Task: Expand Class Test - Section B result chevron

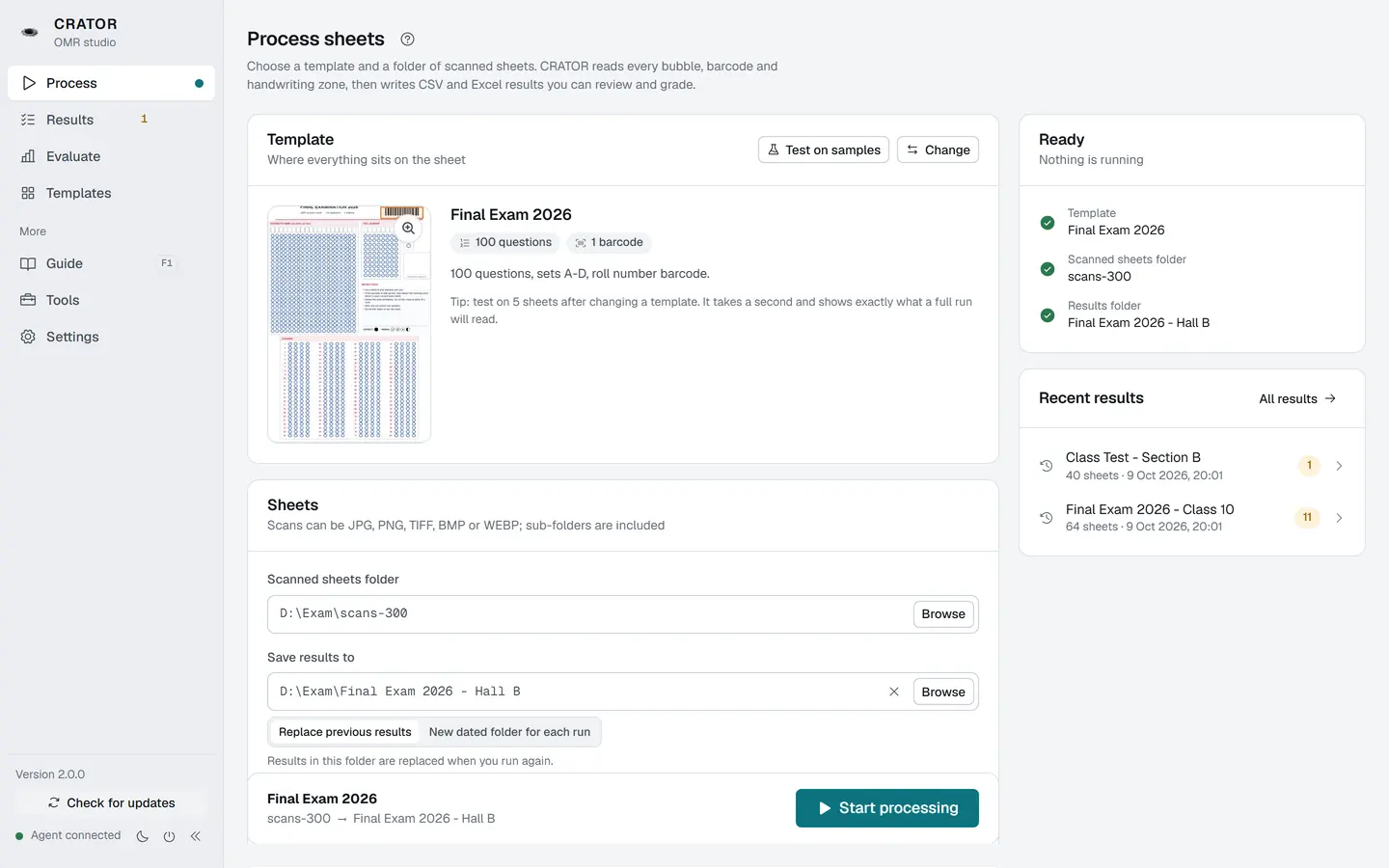Action: tap(1339, 466)
